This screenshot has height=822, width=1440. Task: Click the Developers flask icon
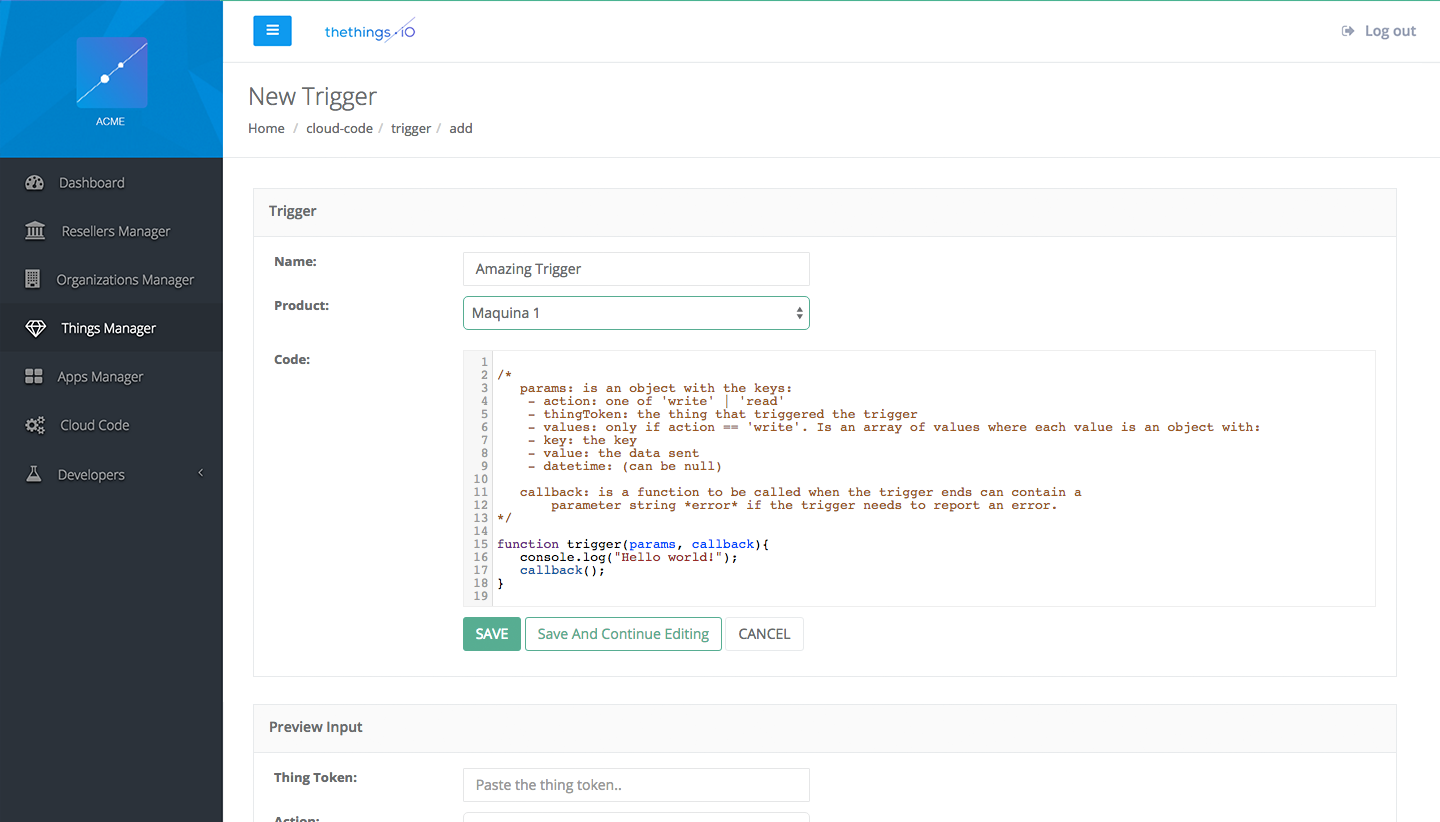click(34, 474)
